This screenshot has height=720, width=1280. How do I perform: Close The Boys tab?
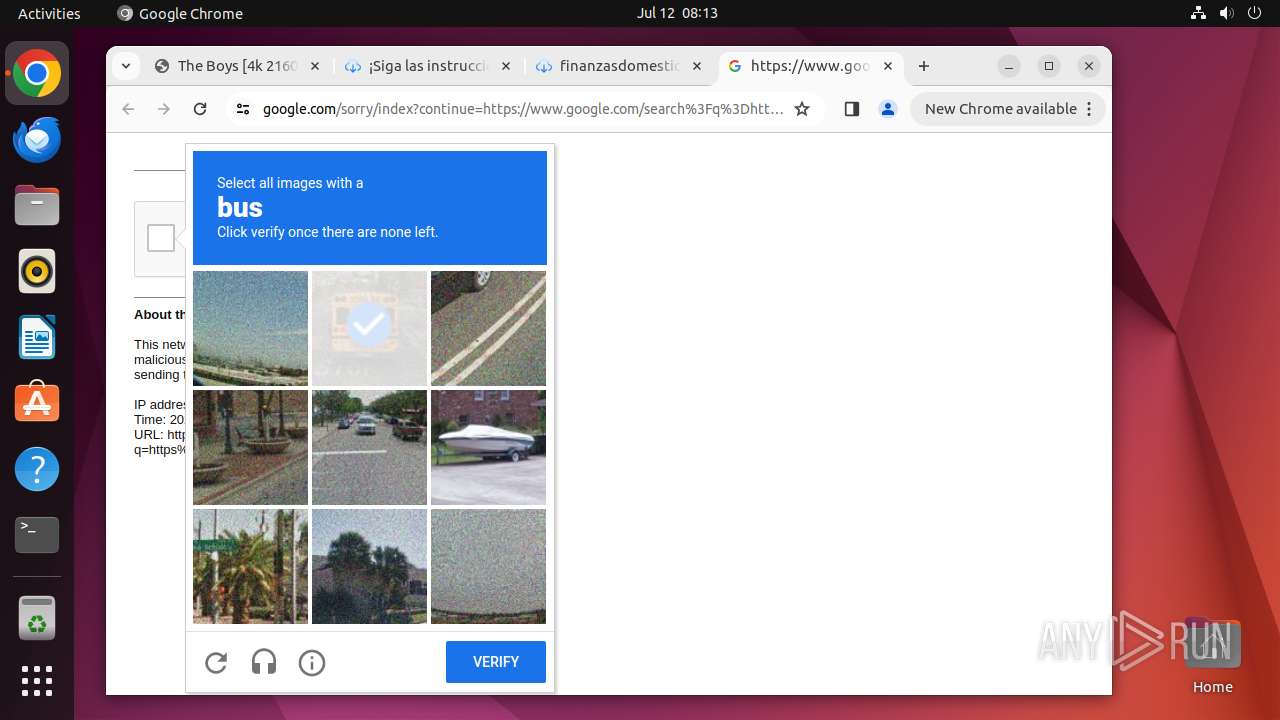coord(315,66)
